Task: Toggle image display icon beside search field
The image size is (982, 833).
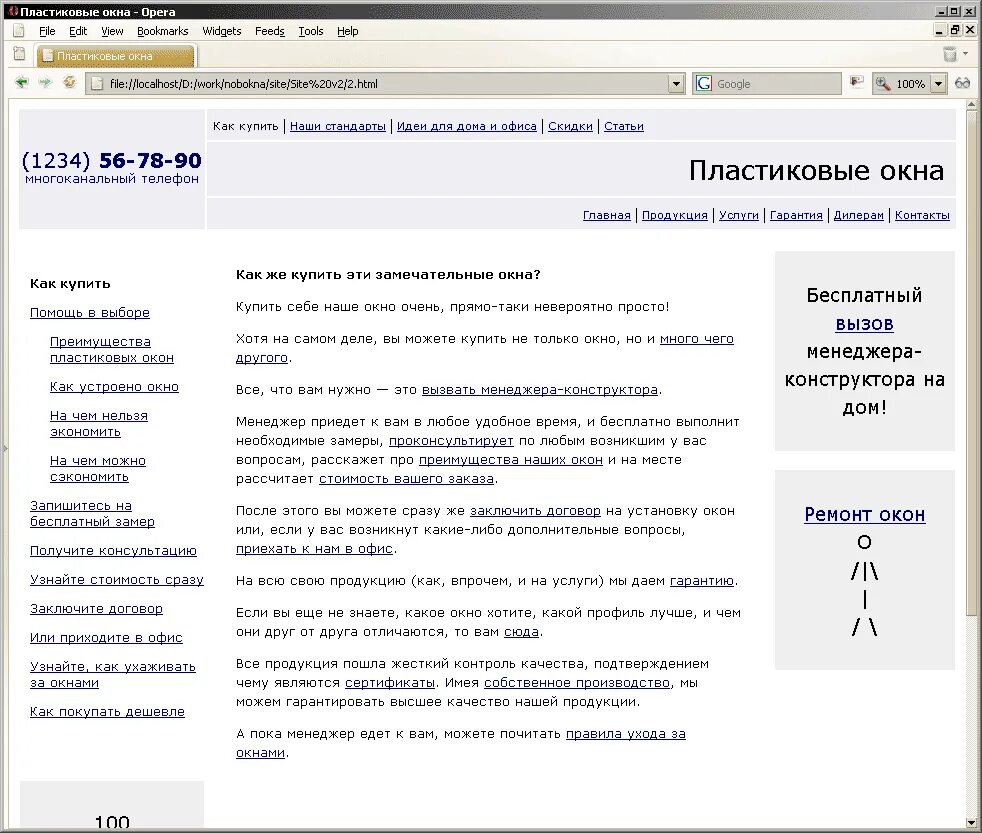Action: (x=856, y=82)
